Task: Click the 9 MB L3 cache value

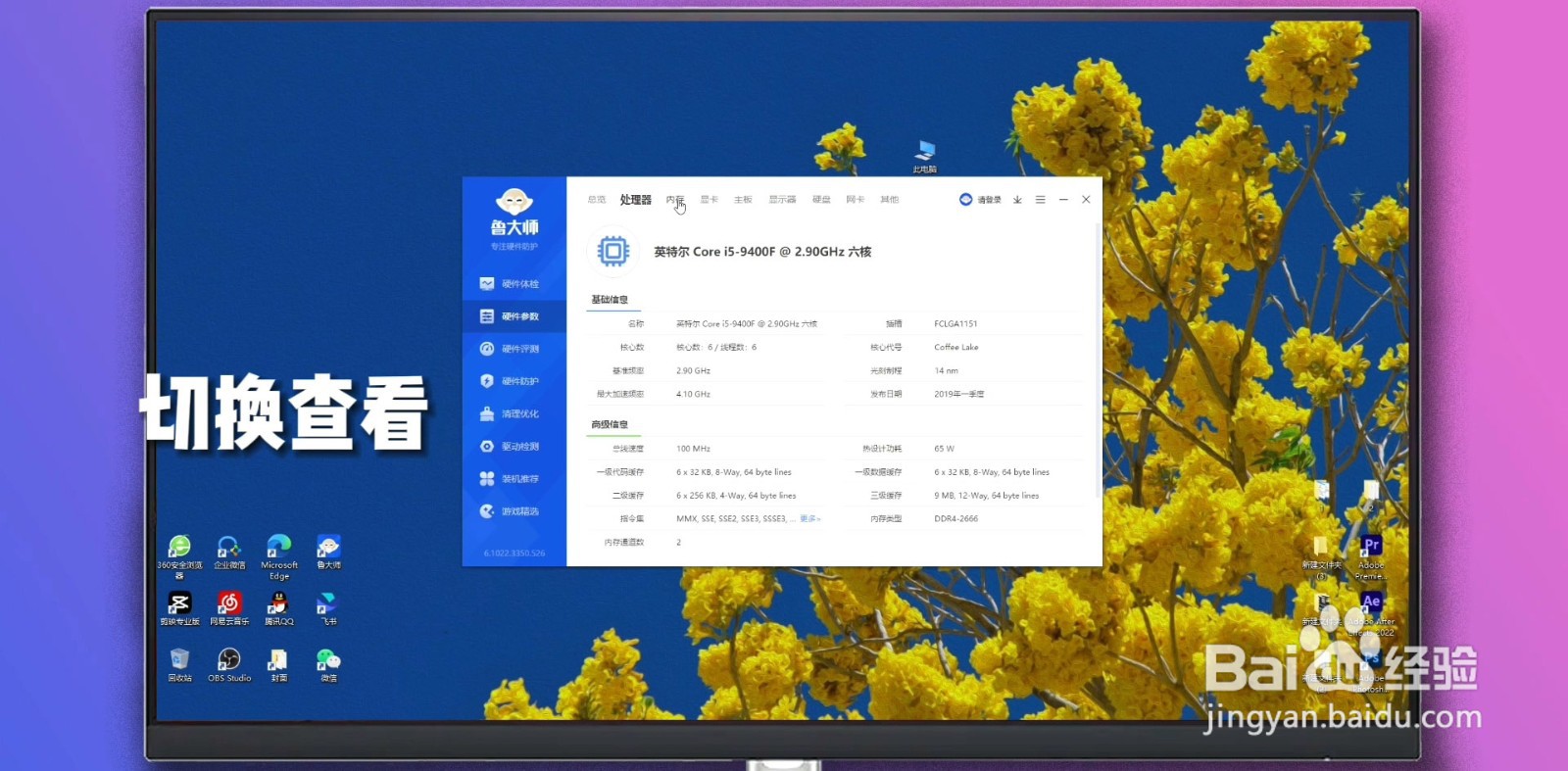Action: pos(986,496)
